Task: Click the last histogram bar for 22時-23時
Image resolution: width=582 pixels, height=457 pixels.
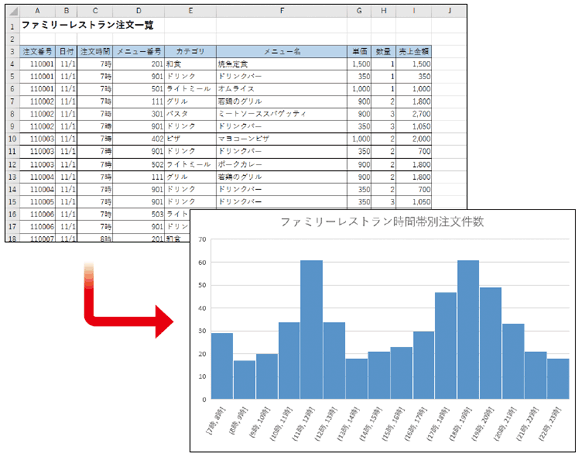Action: pyautogui.click(x=558, y=379)
